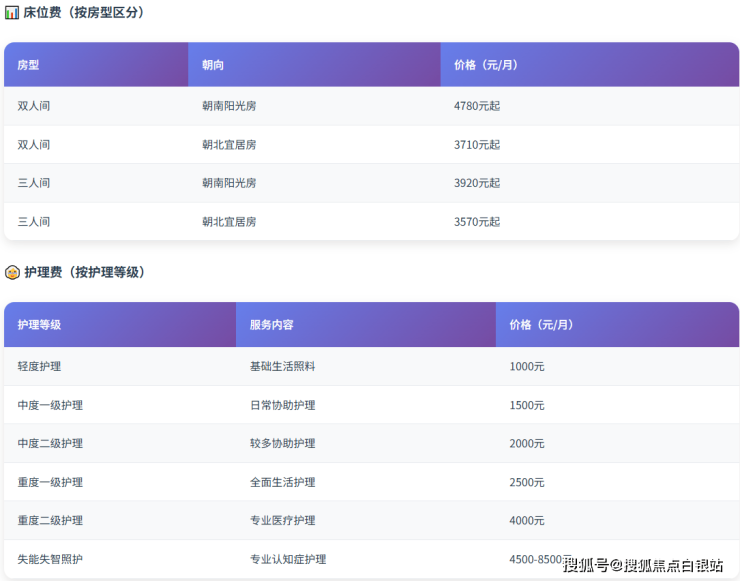Click the 服务内容 column header
This screenshot has height=581, width=740.
pos(271,325)
